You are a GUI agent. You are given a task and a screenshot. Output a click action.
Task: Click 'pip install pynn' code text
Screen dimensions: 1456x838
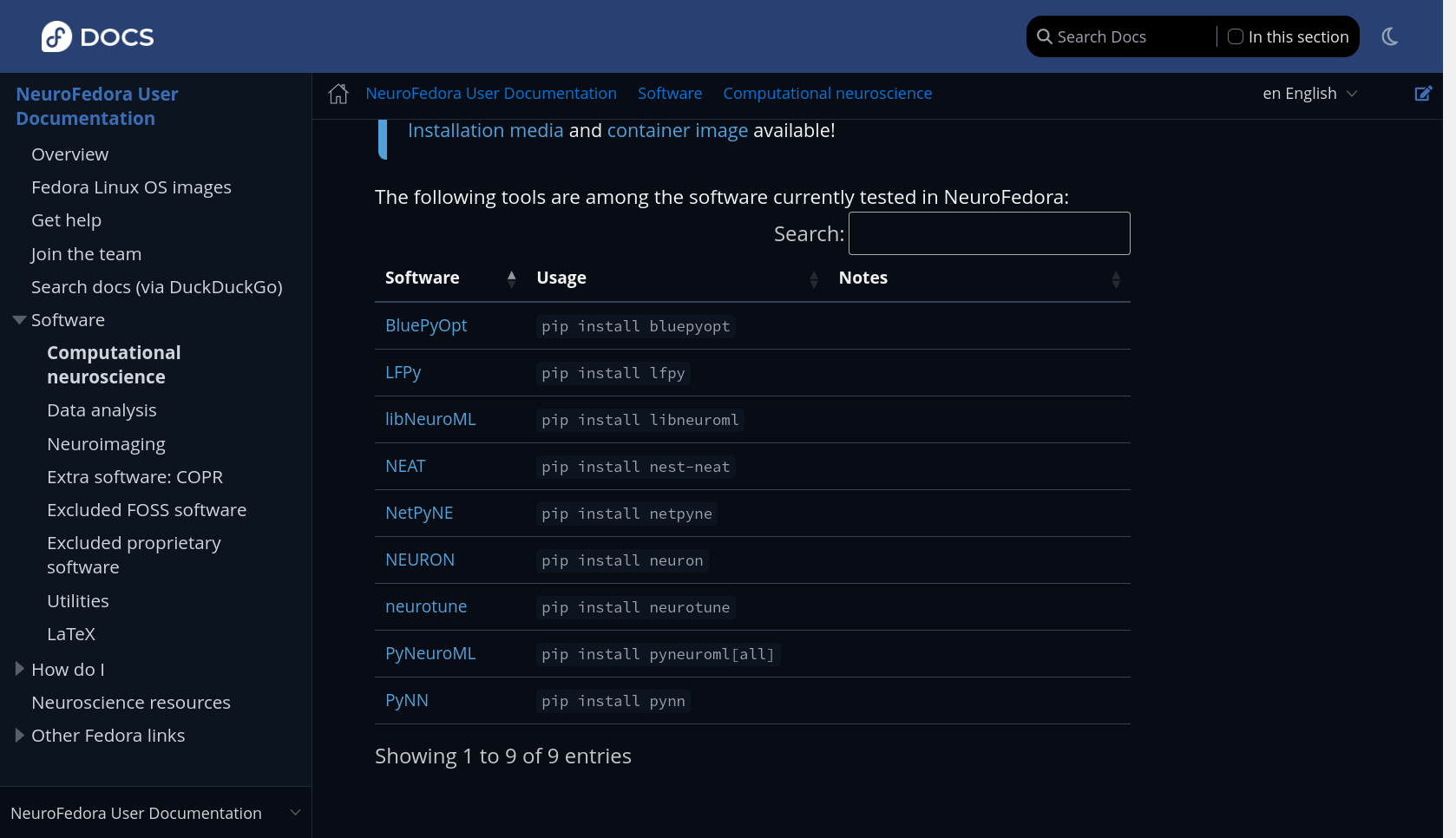pos(613,701)
